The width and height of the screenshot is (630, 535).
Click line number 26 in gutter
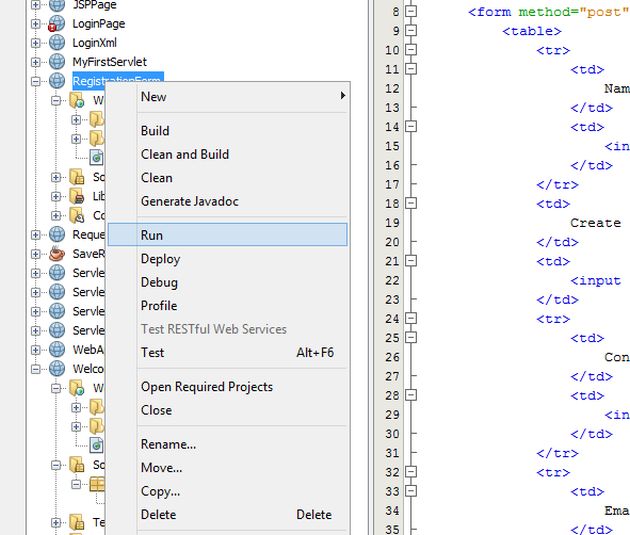click(392, 357)
